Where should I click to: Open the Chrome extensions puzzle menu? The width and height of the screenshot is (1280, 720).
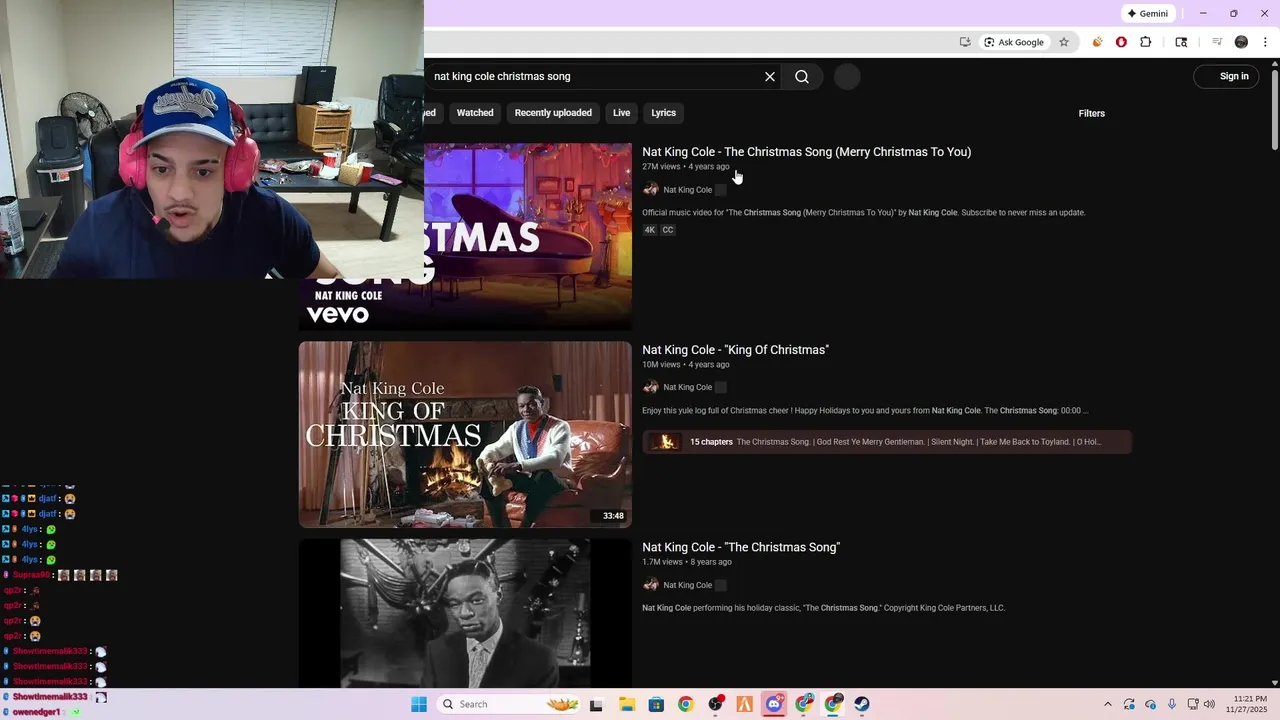[1146, 42]
